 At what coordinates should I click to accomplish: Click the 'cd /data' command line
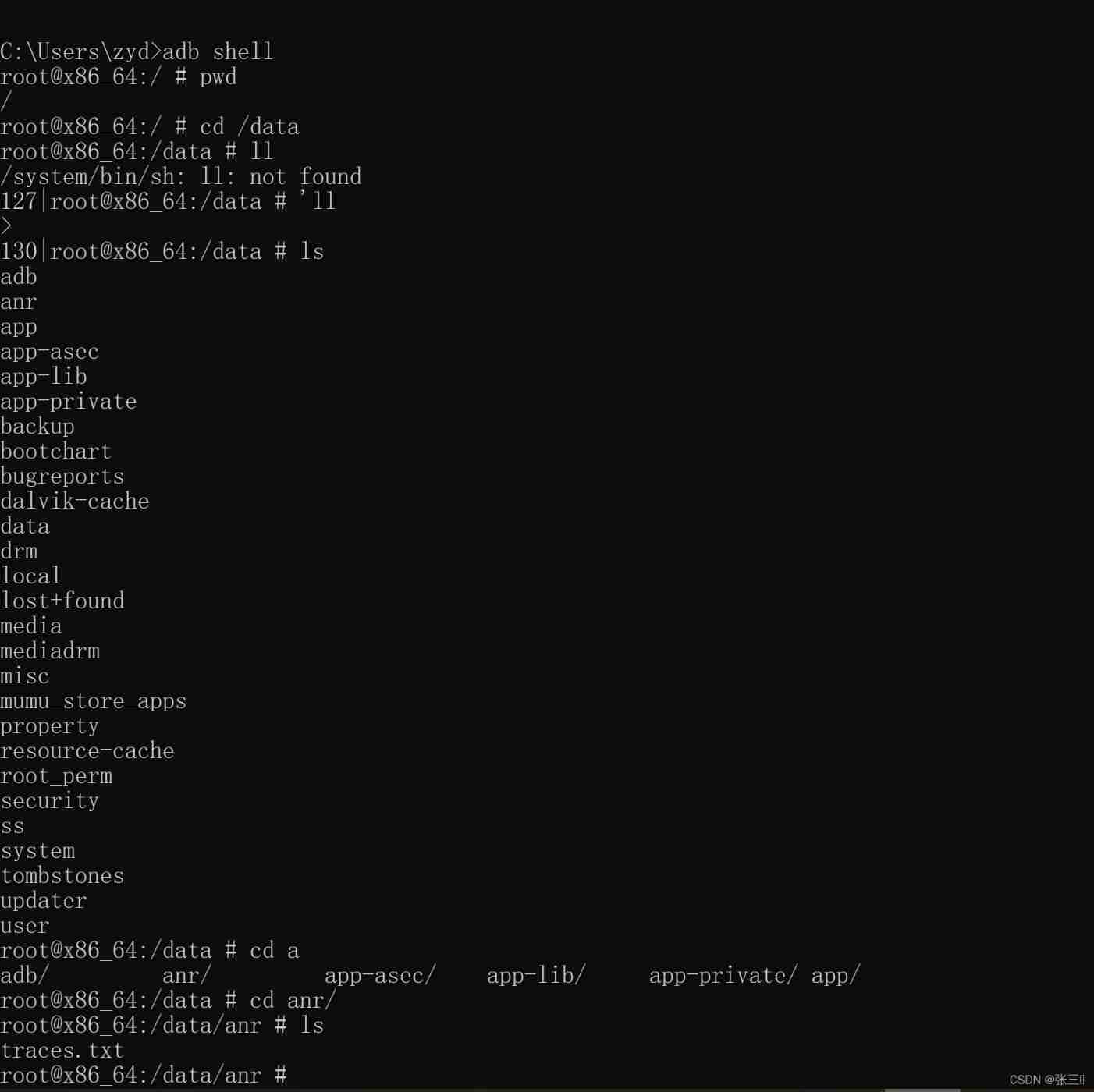click(x=150, y=126)
